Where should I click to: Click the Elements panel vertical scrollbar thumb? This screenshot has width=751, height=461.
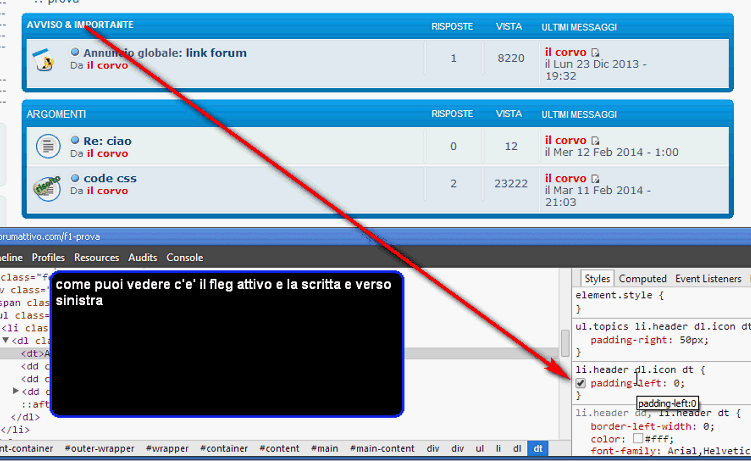[x=565, y=343]
